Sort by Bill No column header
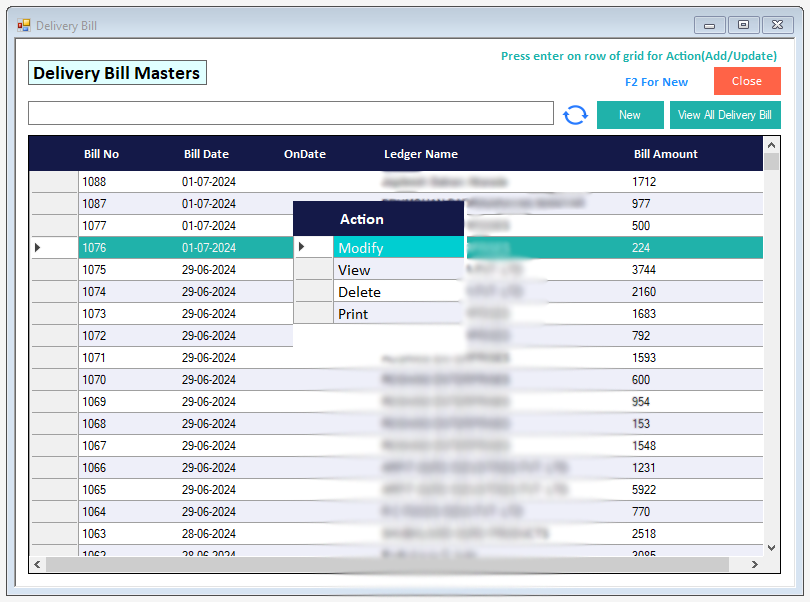 tap(101, 154)
